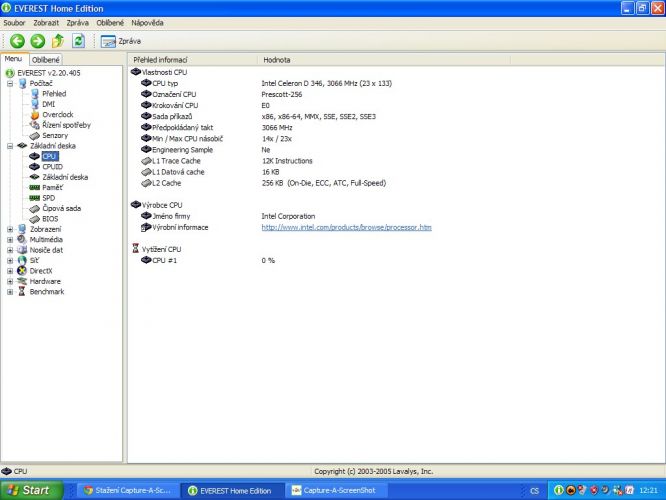Open the Zpráva menu in menu bar
Screen dimensions: 666x500
pos(78,23)
